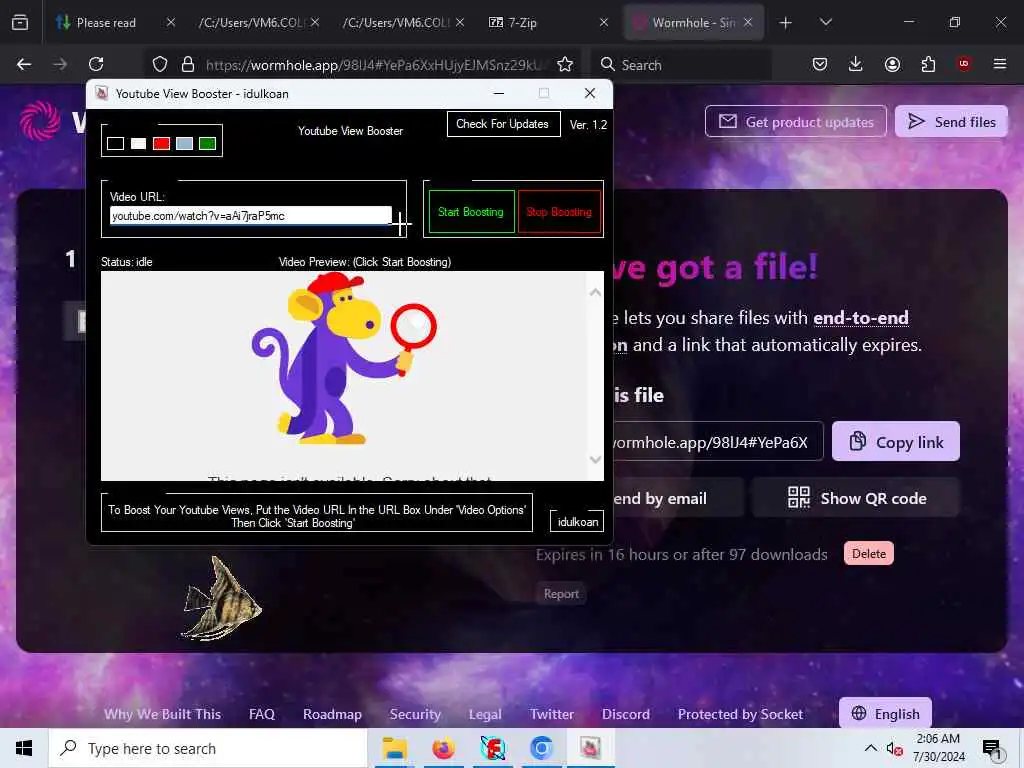Image resolution: width=1024 pixels, height=768 pixels.
Task: Close the Please read tab
Action: click(170, 23)
